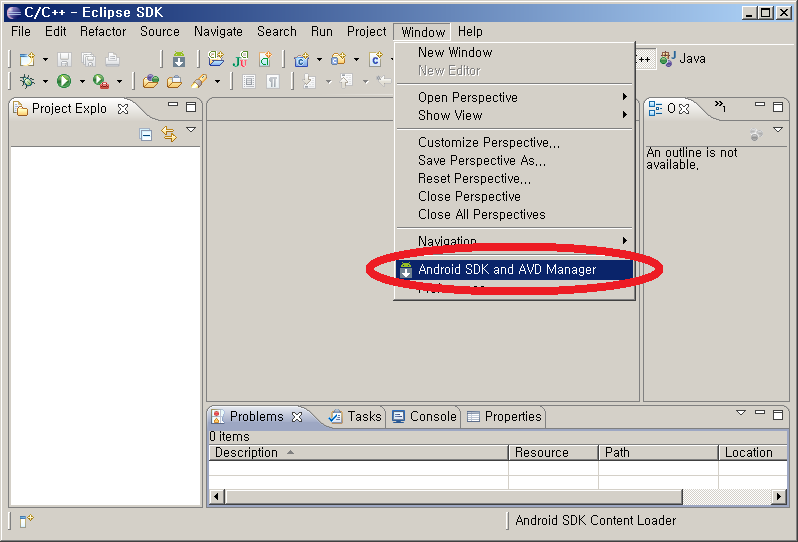Viewport: 798px width, 542px height.
Task: Open the Project menu
Action: pyautogui.click(x=366, y=32)
